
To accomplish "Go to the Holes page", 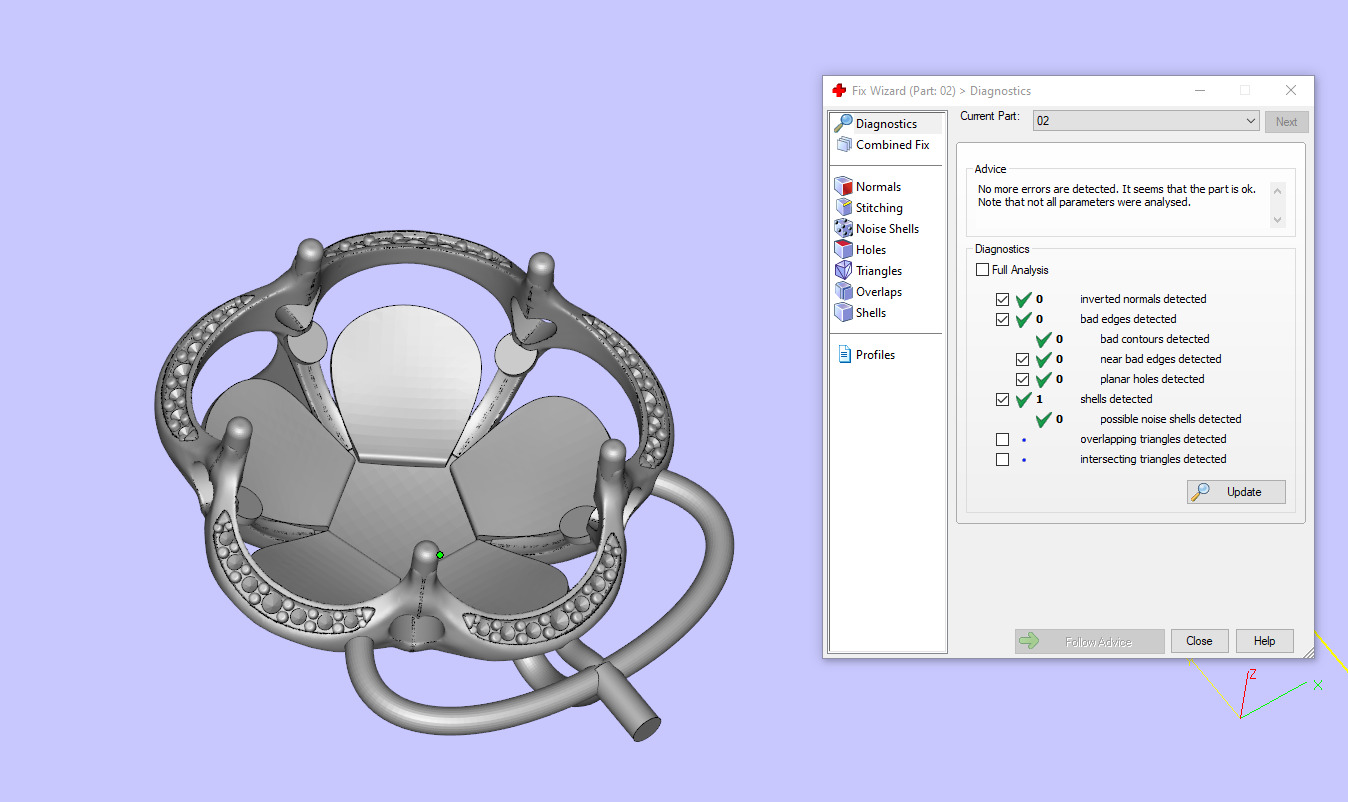I will 871,250.
